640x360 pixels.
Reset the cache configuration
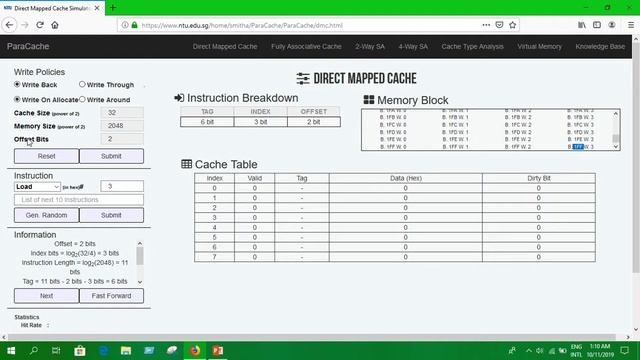tap(47, 156)
